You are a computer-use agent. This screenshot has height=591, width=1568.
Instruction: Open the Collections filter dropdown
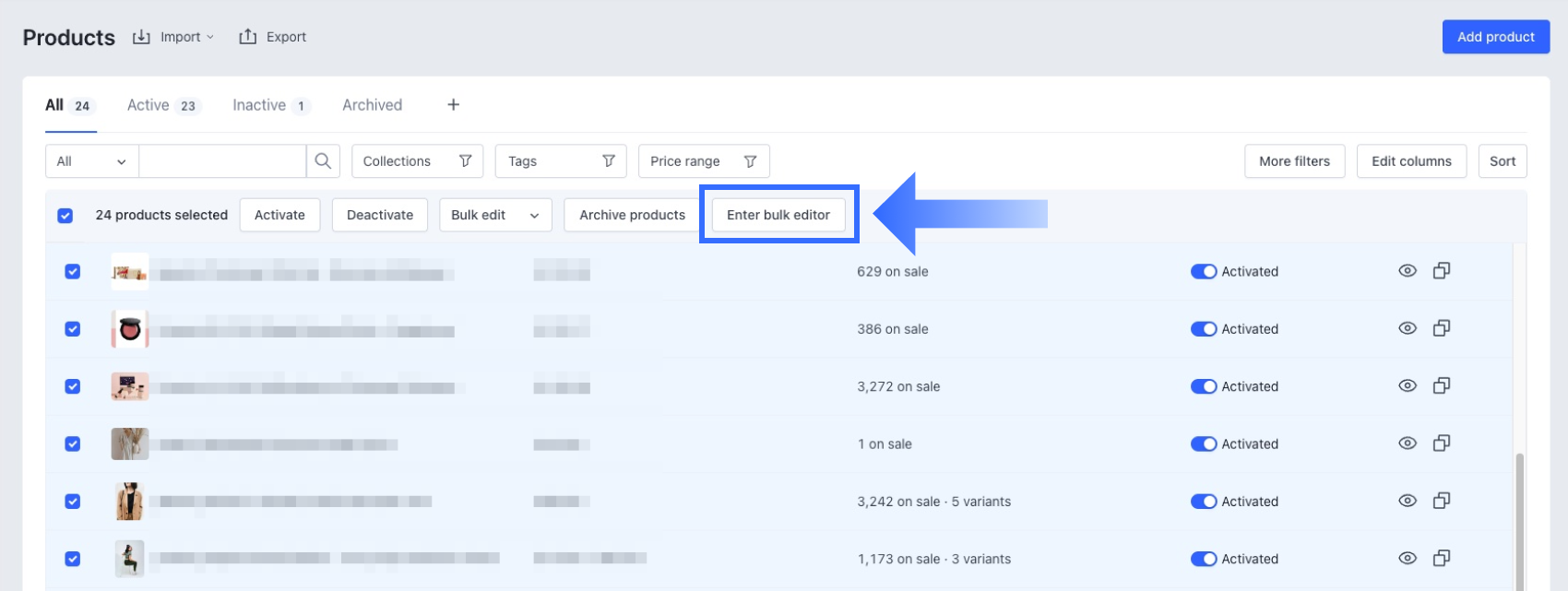click(x=417, y=161)
